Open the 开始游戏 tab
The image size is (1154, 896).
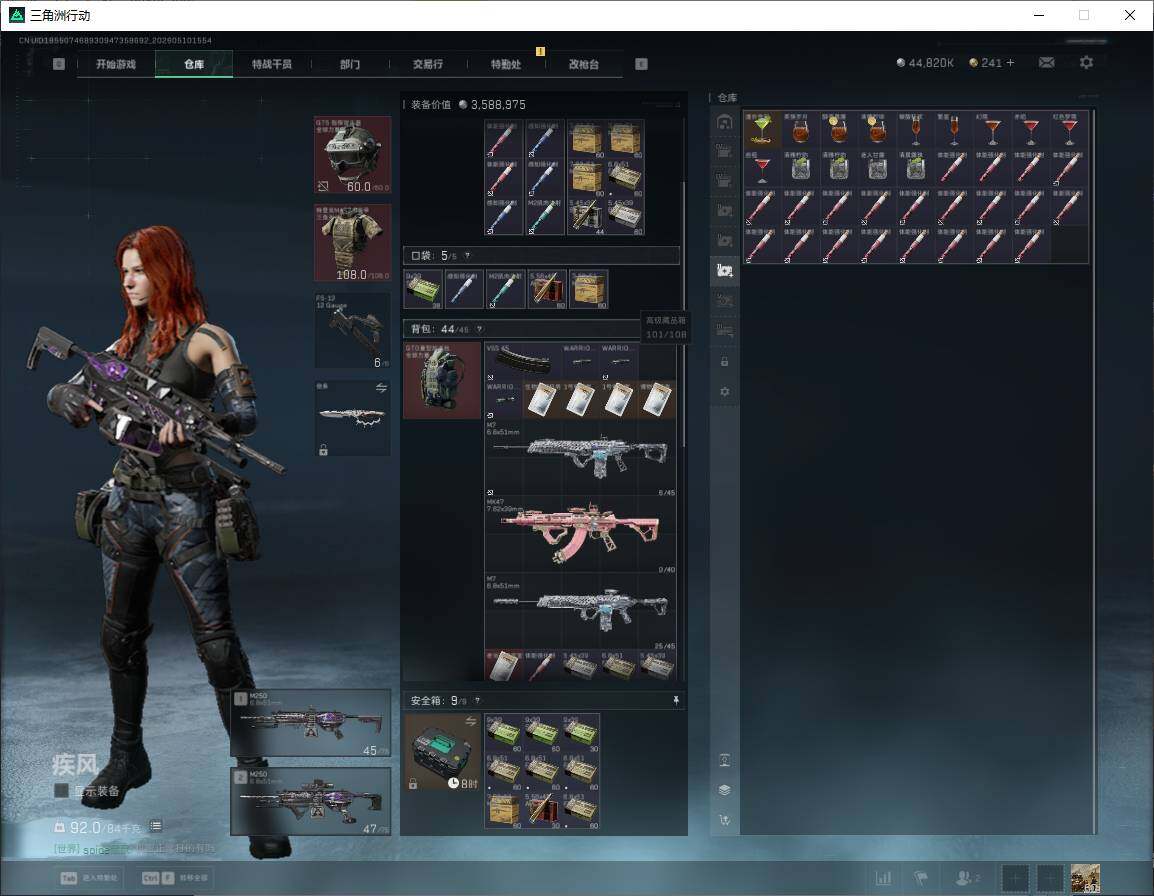[x=116, y=64]
